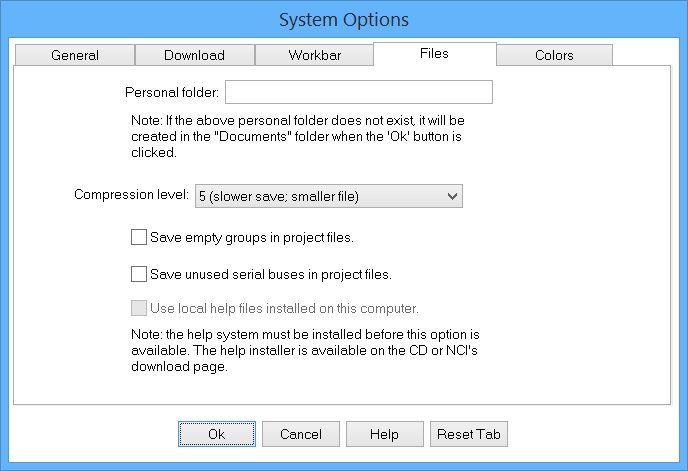Click the active Files tab
Screen dimensions: 688x471
[x=434, y=54]
